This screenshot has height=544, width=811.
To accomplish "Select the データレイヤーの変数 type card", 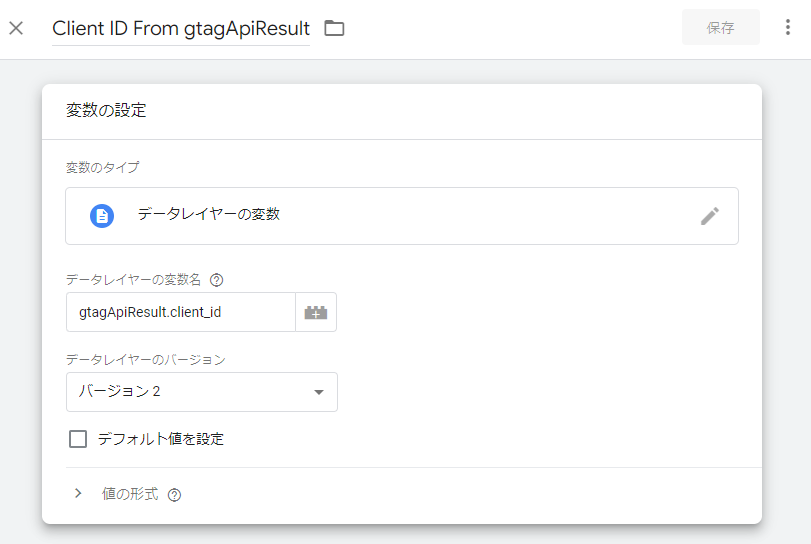I will pos(400,216).
